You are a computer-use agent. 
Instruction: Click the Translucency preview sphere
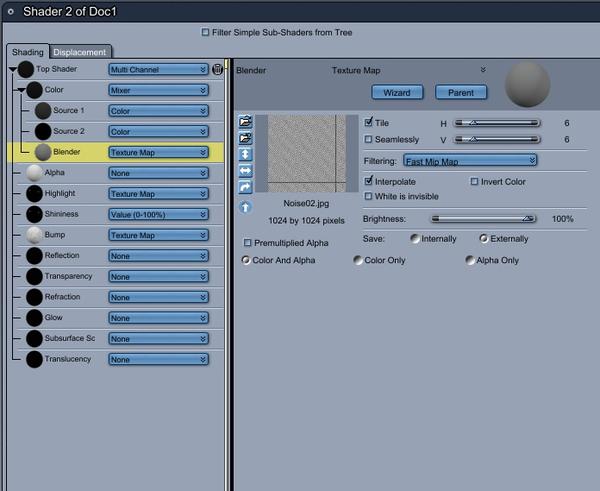pyautogui.click(x=34, y=359)
